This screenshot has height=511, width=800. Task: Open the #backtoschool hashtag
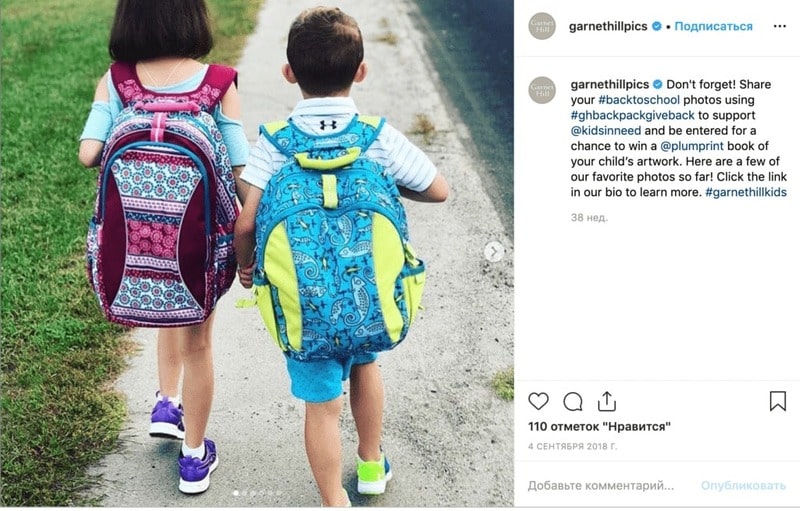(x=639, y=99)
